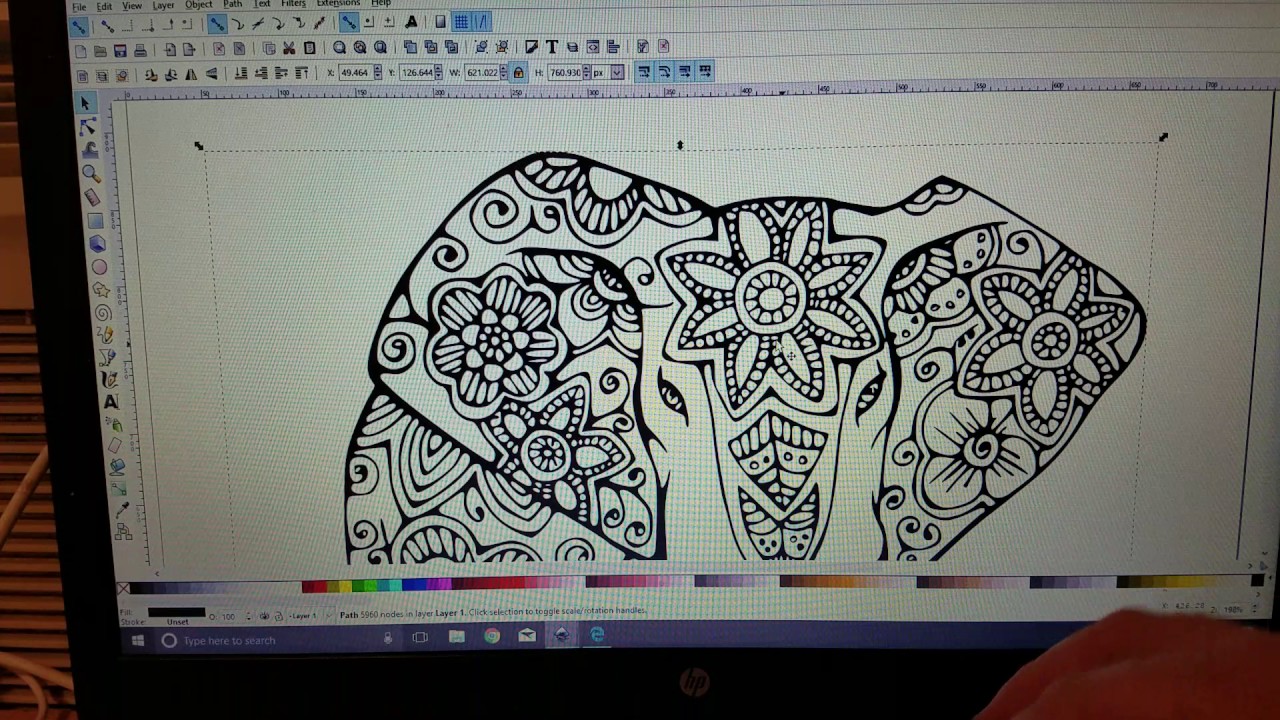
Task: Click the X position spinner arrows
Action: [x=378, y=73]
